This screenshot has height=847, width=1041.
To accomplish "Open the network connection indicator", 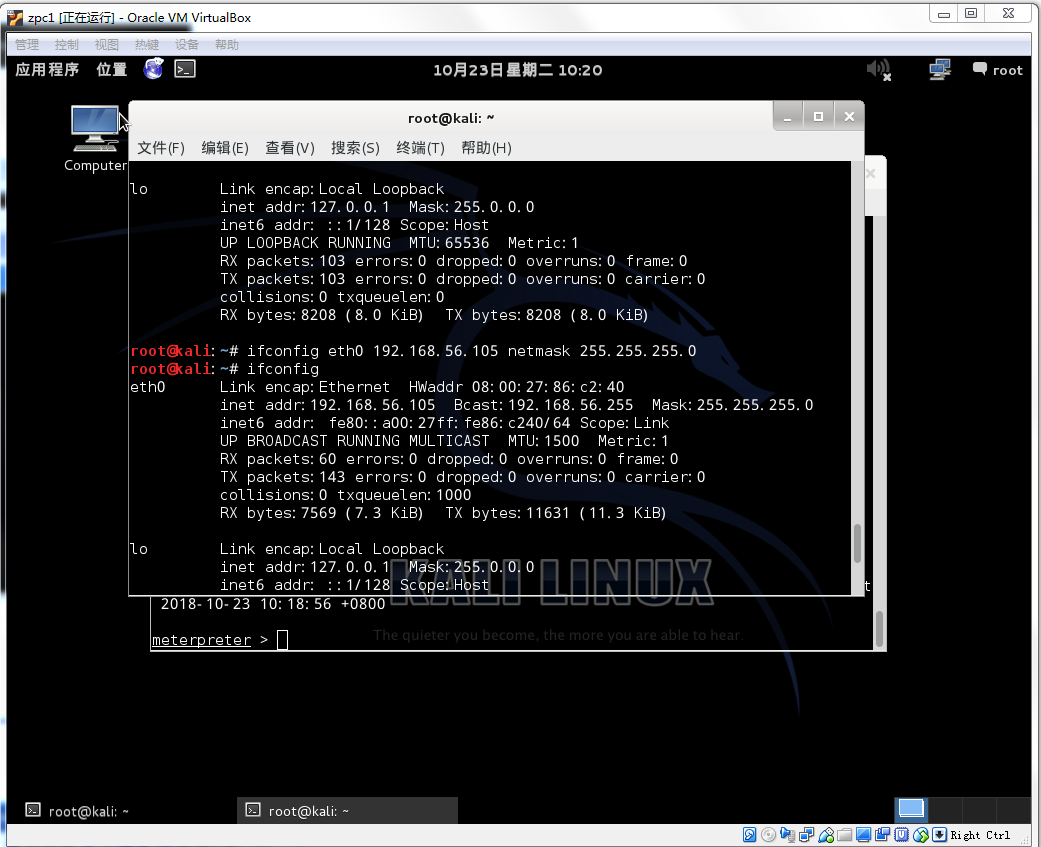I will click(940, 70).
